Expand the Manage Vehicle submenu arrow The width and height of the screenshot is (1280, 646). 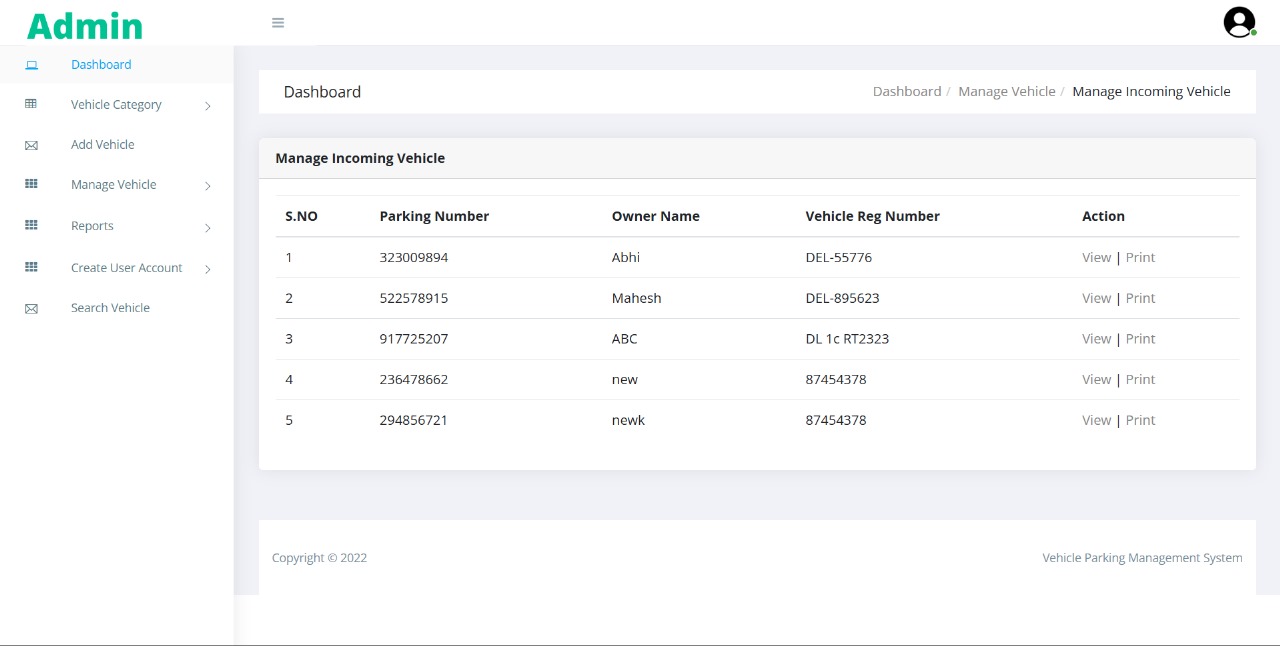point(208,186)
